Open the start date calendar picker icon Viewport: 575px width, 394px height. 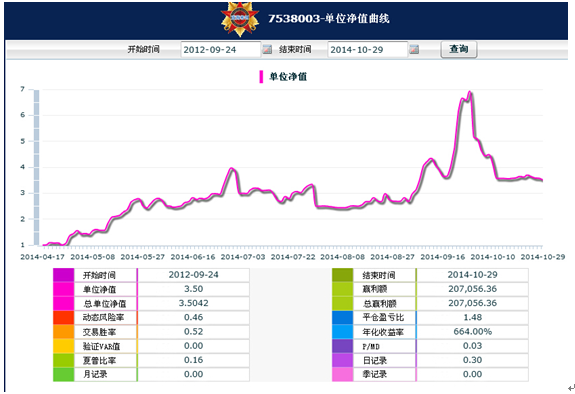[x=267, y=49]
